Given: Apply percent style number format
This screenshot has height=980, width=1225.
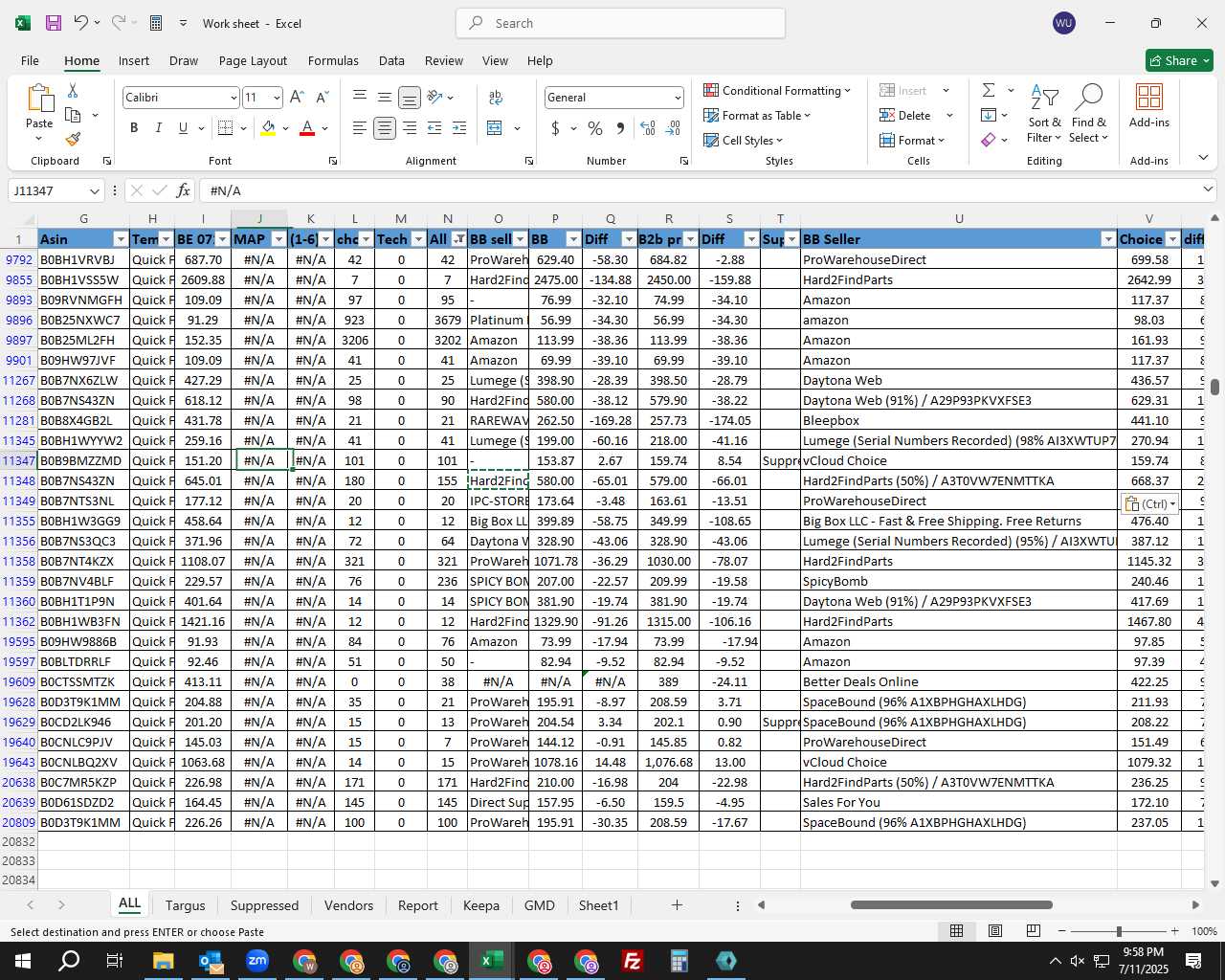Looking at the screenshot, I should click(595, 128).
